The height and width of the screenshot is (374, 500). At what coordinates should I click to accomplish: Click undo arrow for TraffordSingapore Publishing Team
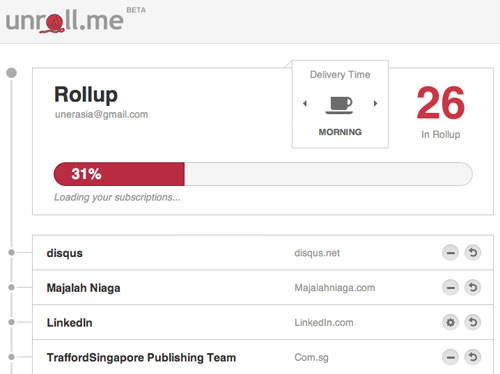pos(473,357)
